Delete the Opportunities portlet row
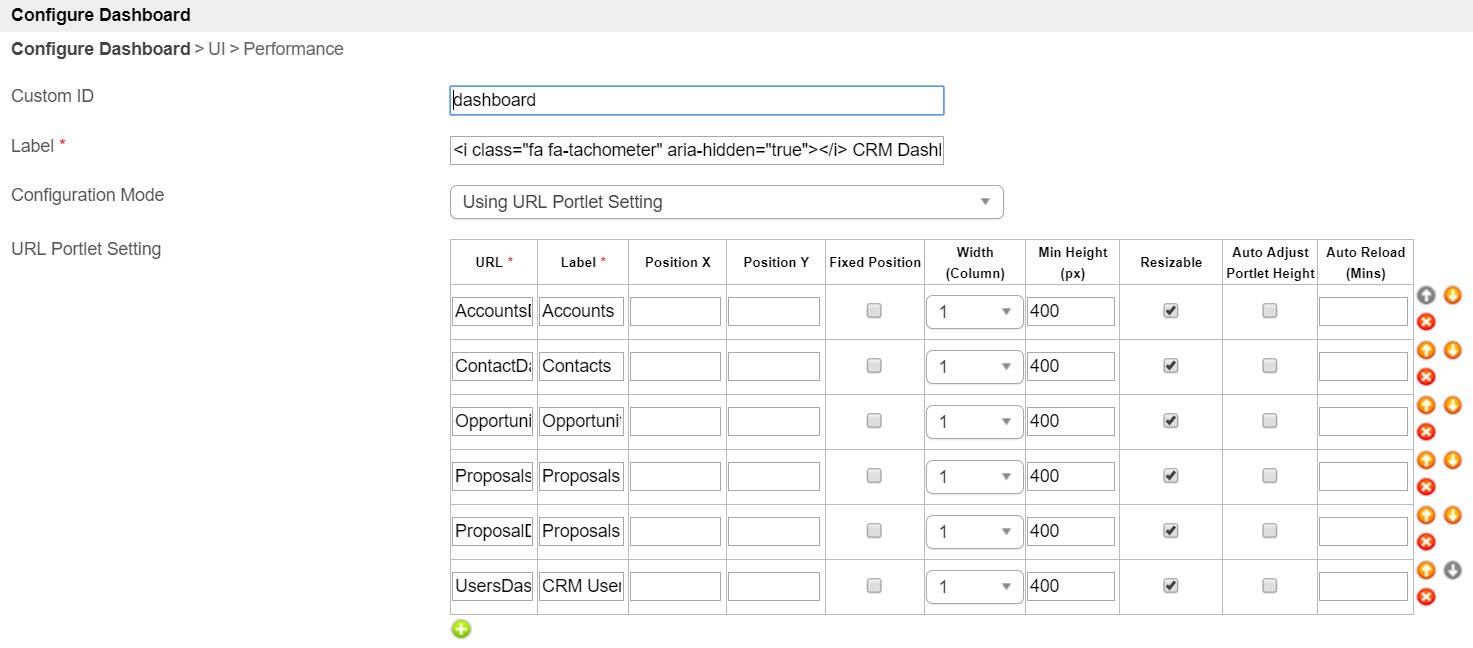 (x=1427, y=432)
